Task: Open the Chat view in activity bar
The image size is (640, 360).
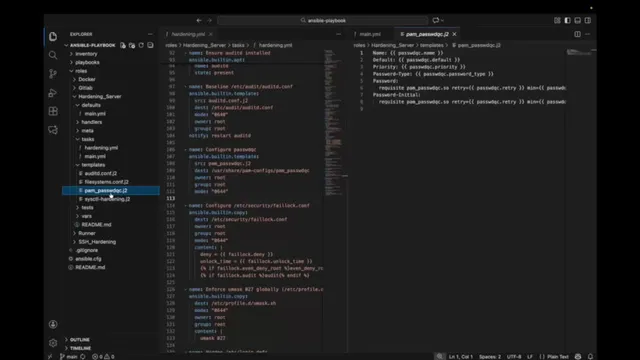Action: (53, 130)
